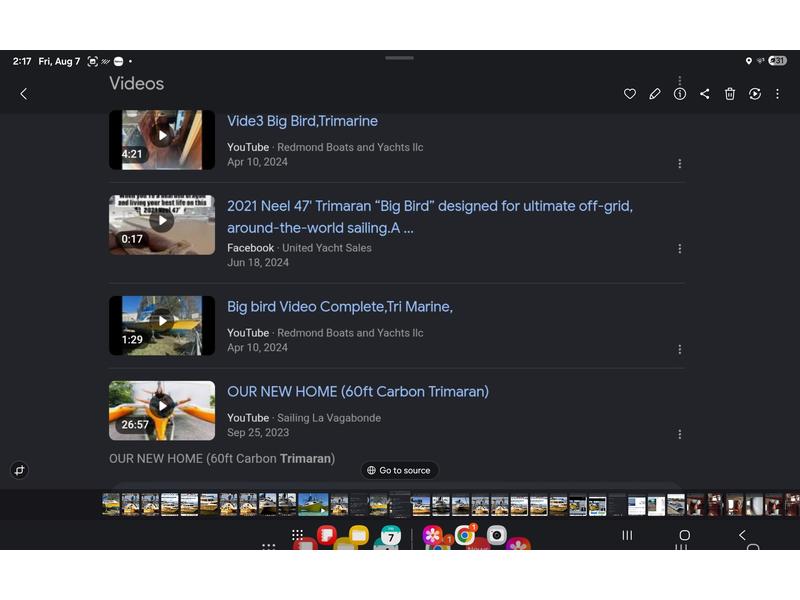This screenshot has height=600, width=800.
Task: Tap the Facebook · United Yacht Sales source text
Action: (299, 248)
